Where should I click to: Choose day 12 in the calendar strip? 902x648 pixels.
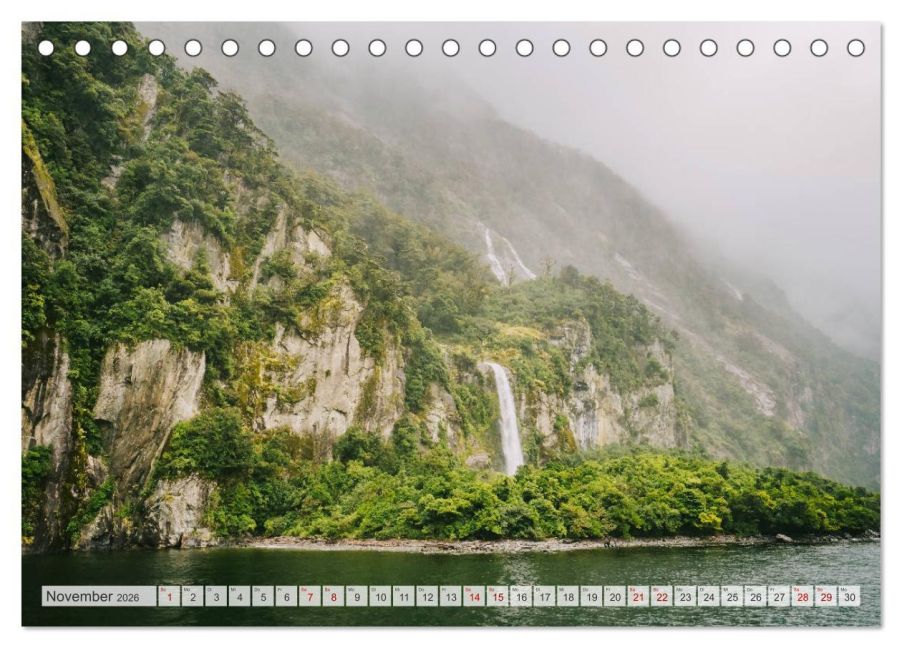[427, 597]
